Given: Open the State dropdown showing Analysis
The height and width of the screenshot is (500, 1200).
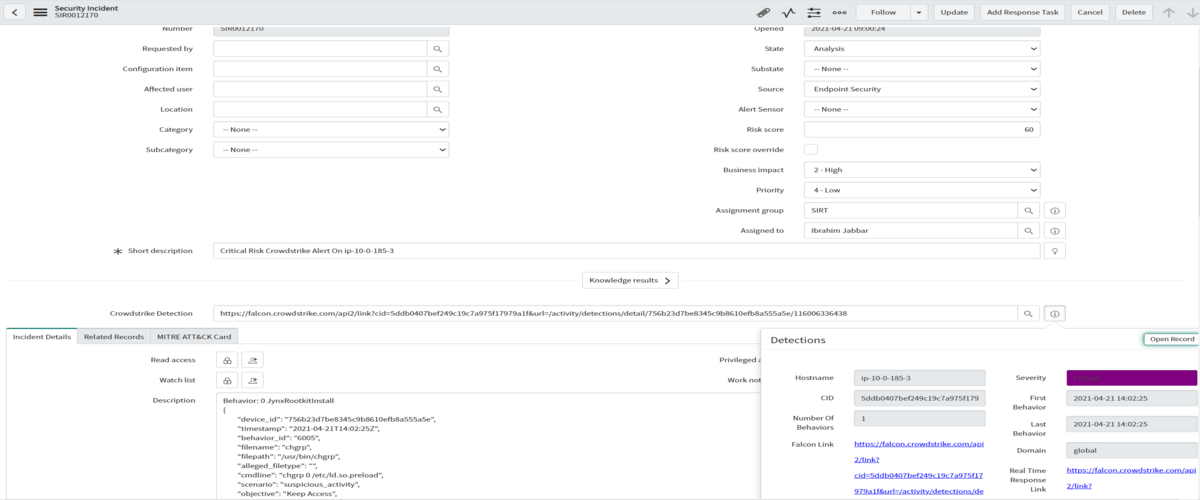Looking at the screenshot, I should tap(921, 48).
